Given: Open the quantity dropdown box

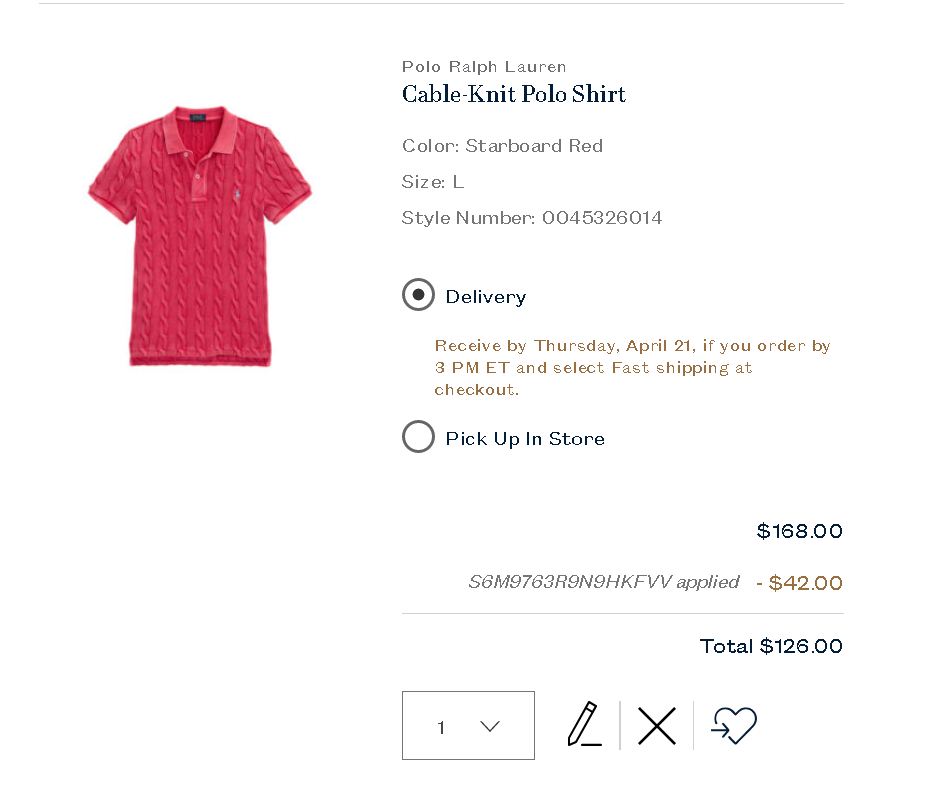Looking at the screenshot, I should point(468,725).
